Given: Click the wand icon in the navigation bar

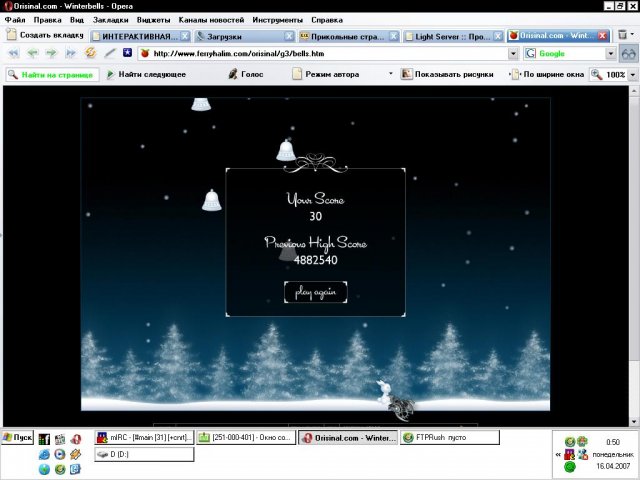Looking at the screenshot, I should pyautogui.click(x=110, y=53).
